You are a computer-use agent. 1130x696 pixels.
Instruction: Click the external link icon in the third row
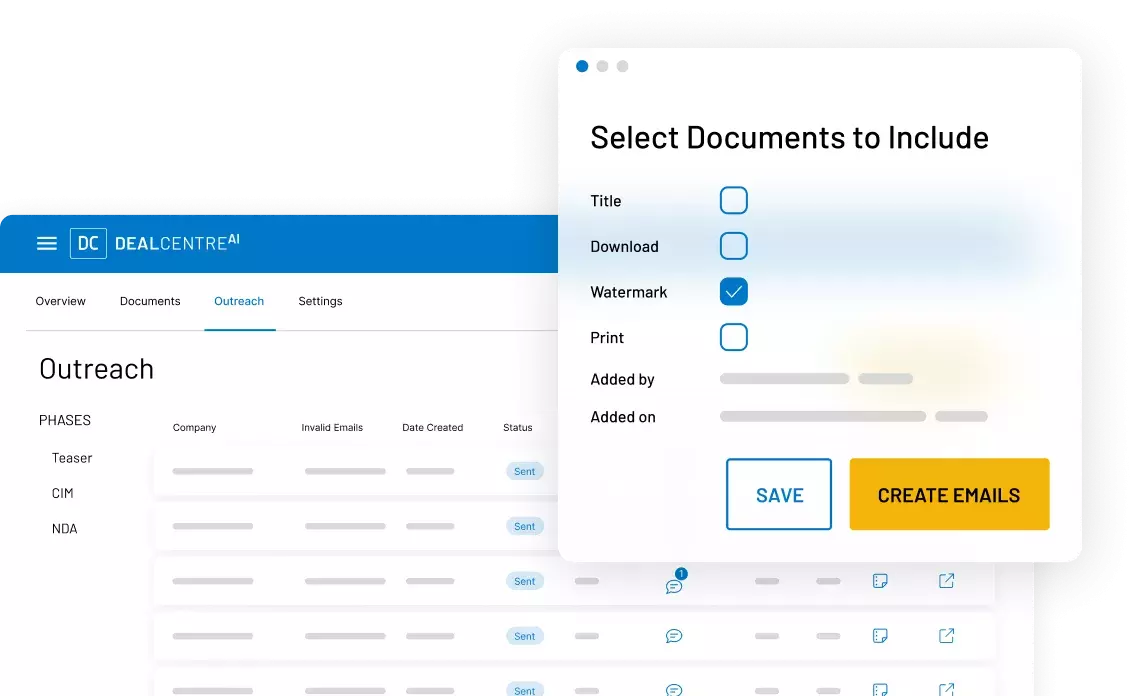point(946,581)
